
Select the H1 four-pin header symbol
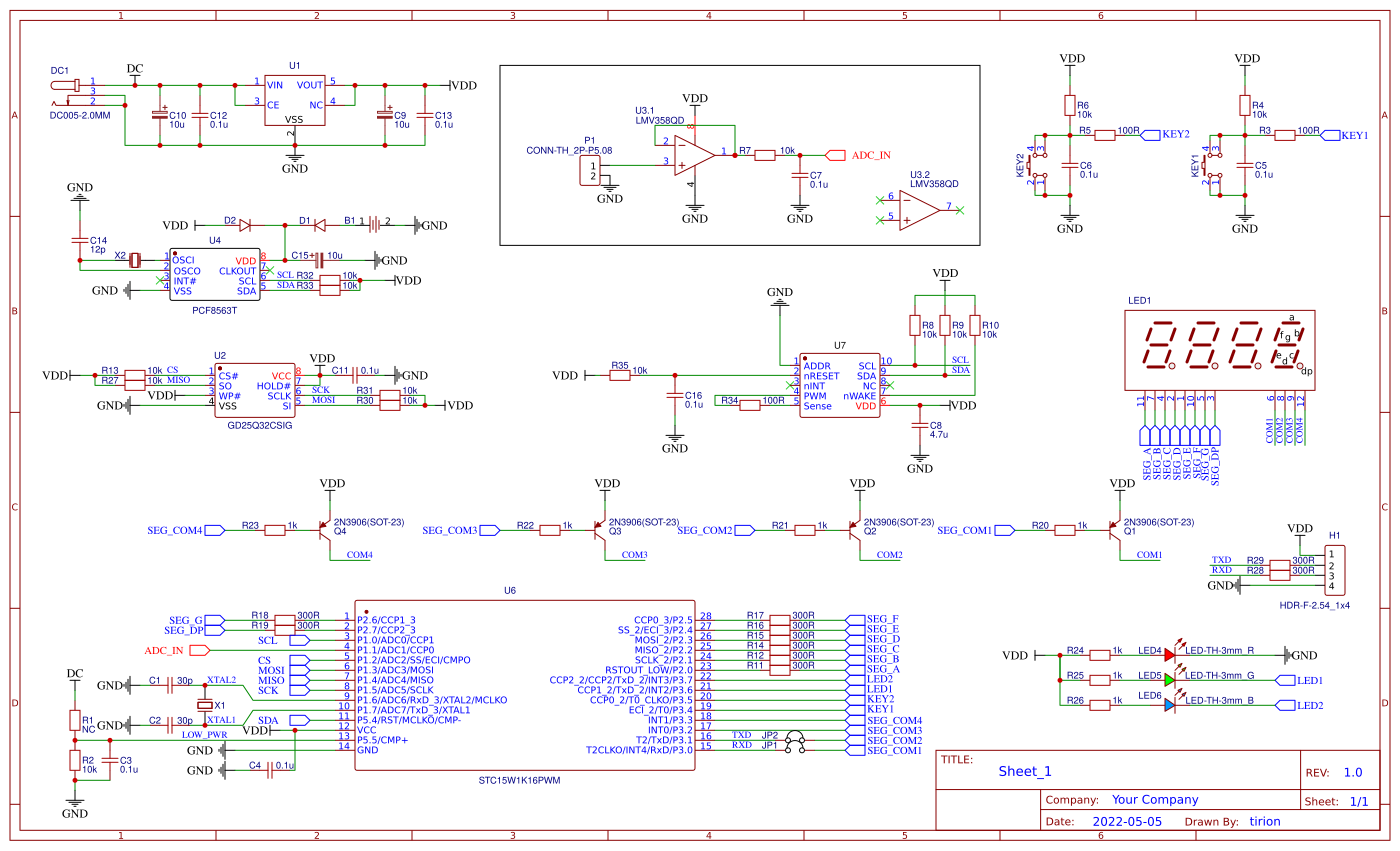(x=1333, y=570)
